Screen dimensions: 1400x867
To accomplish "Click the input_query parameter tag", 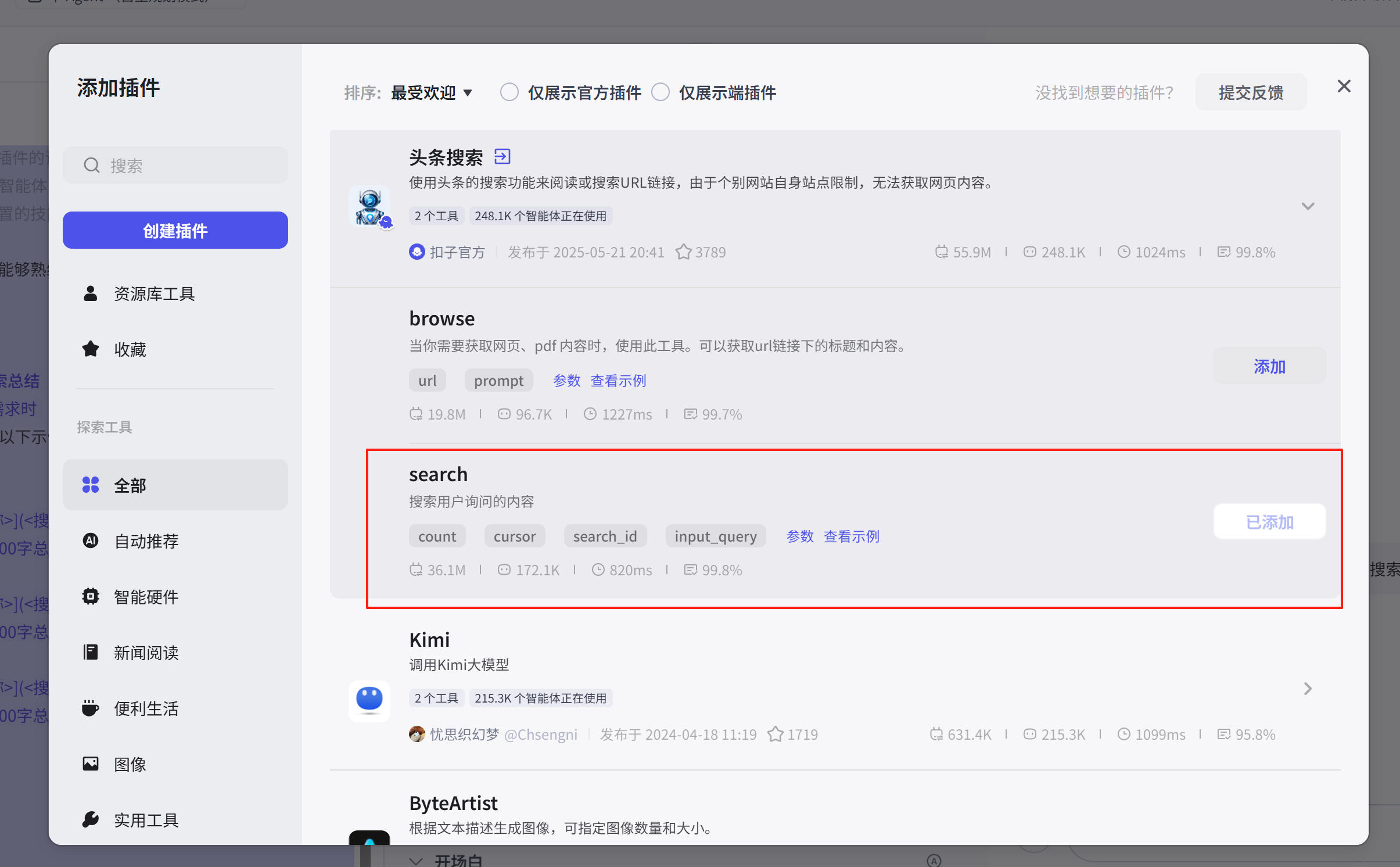I will 716,536.
